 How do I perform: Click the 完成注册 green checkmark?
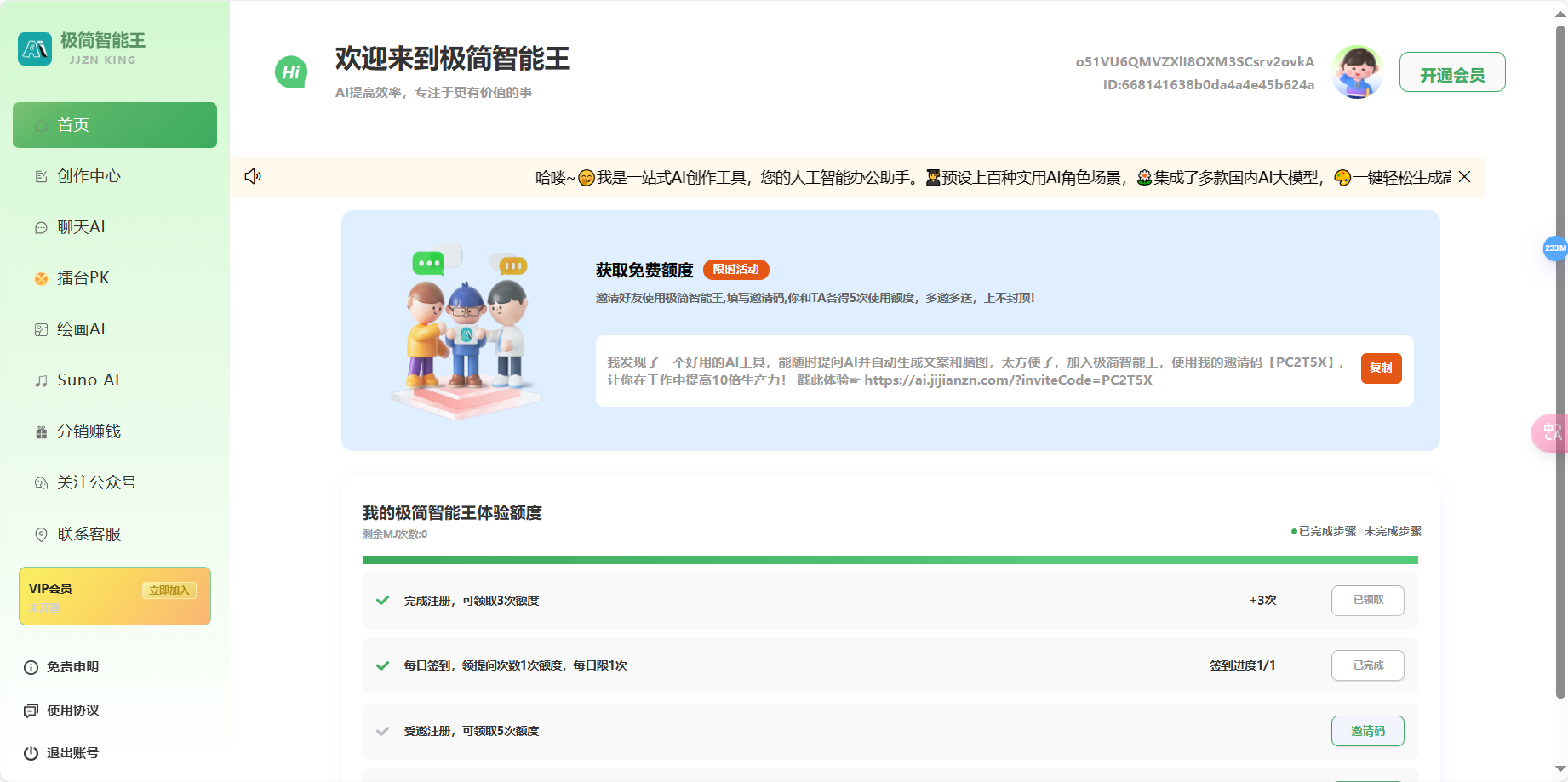pyautogui.click(x=381, y=600)
